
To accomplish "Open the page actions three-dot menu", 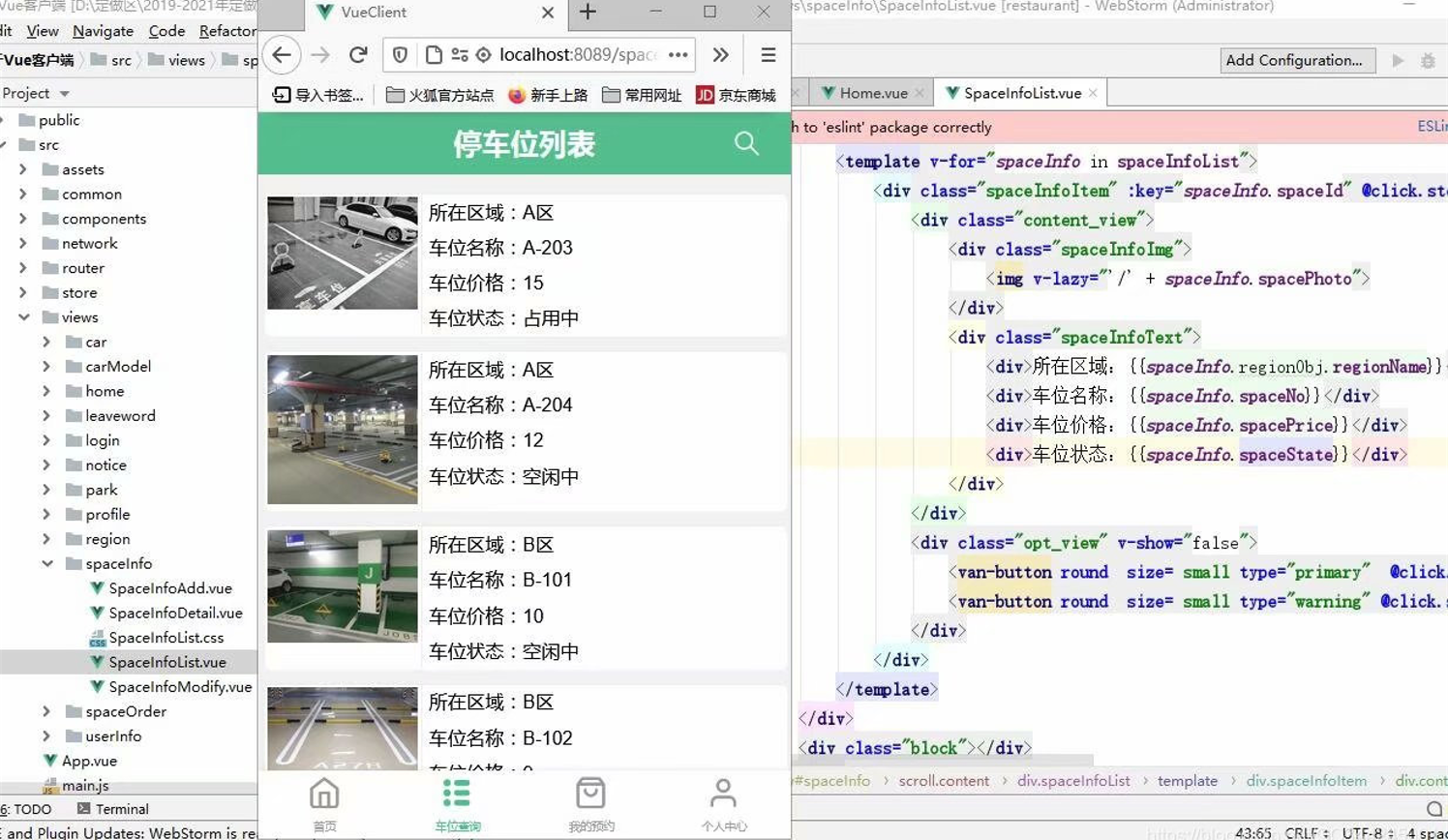I will click(678, 55).
